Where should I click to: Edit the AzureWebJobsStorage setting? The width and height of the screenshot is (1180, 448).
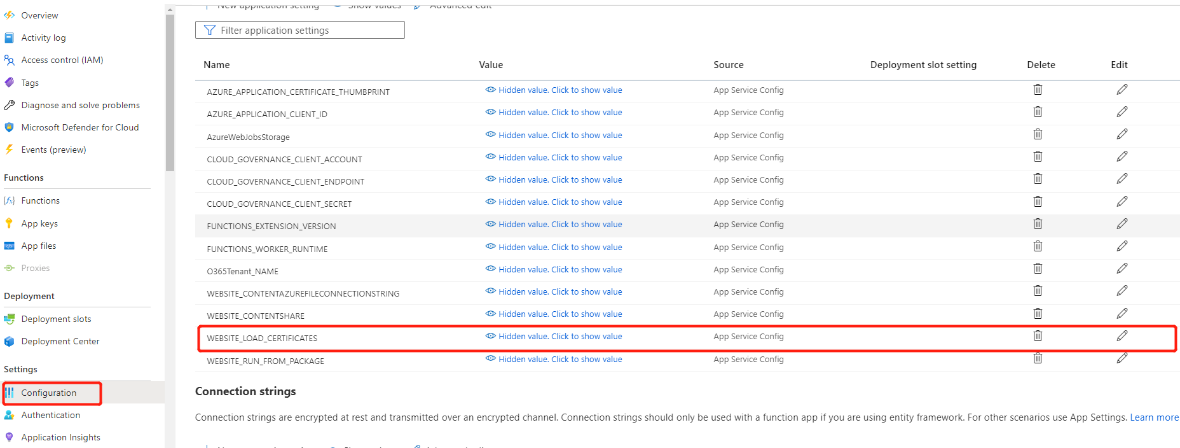[x=1122, y=134]
